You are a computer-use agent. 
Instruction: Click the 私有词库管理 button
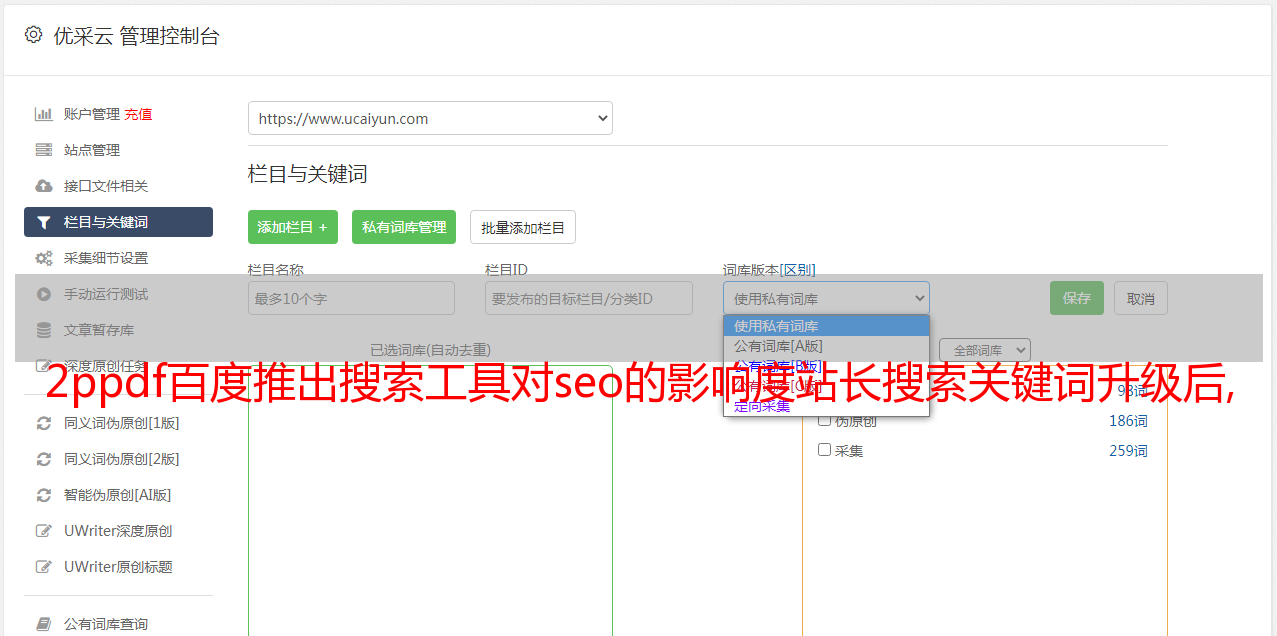(404, 227)
